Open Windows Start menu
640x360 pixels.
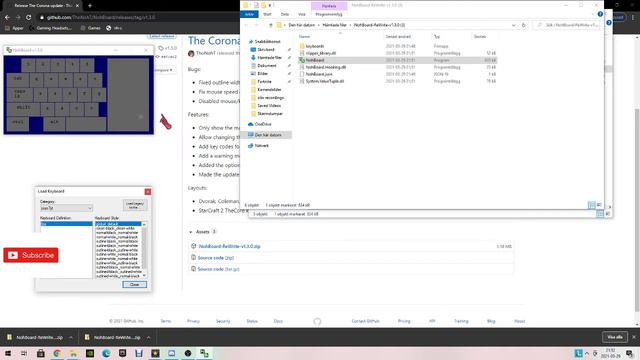8,353
